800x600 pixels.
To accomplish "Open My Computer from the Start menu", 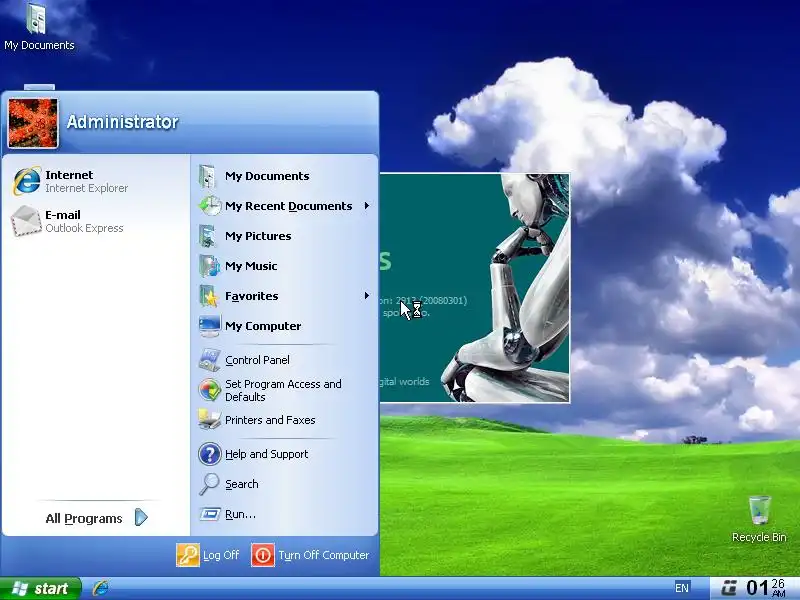I will tap(284, 326).
